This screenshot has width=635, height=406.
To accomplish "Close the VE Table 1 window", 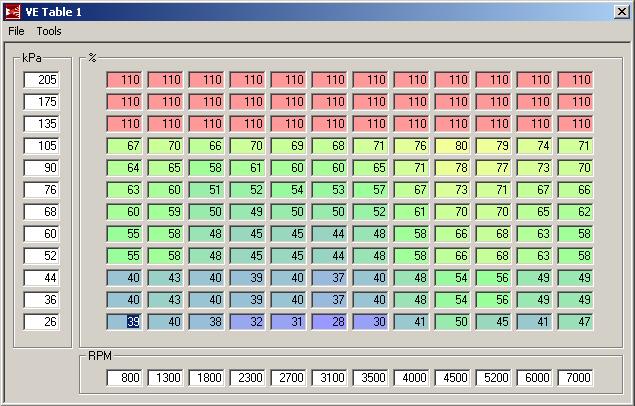I will pyautogui.click(x=621, y=12).
